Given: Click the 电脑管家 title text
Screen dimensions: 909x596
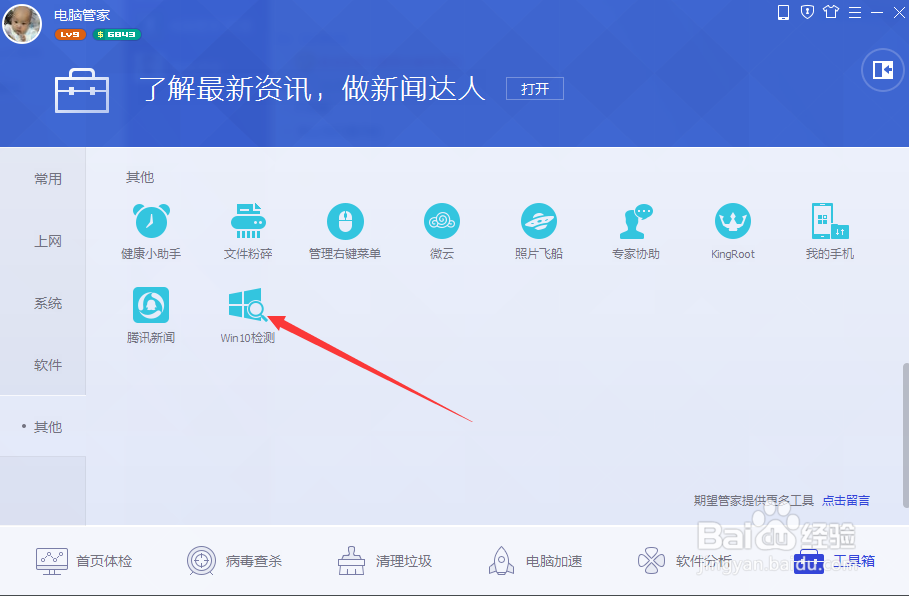Looking at the screenshot, I should click(x=82, y=15).
